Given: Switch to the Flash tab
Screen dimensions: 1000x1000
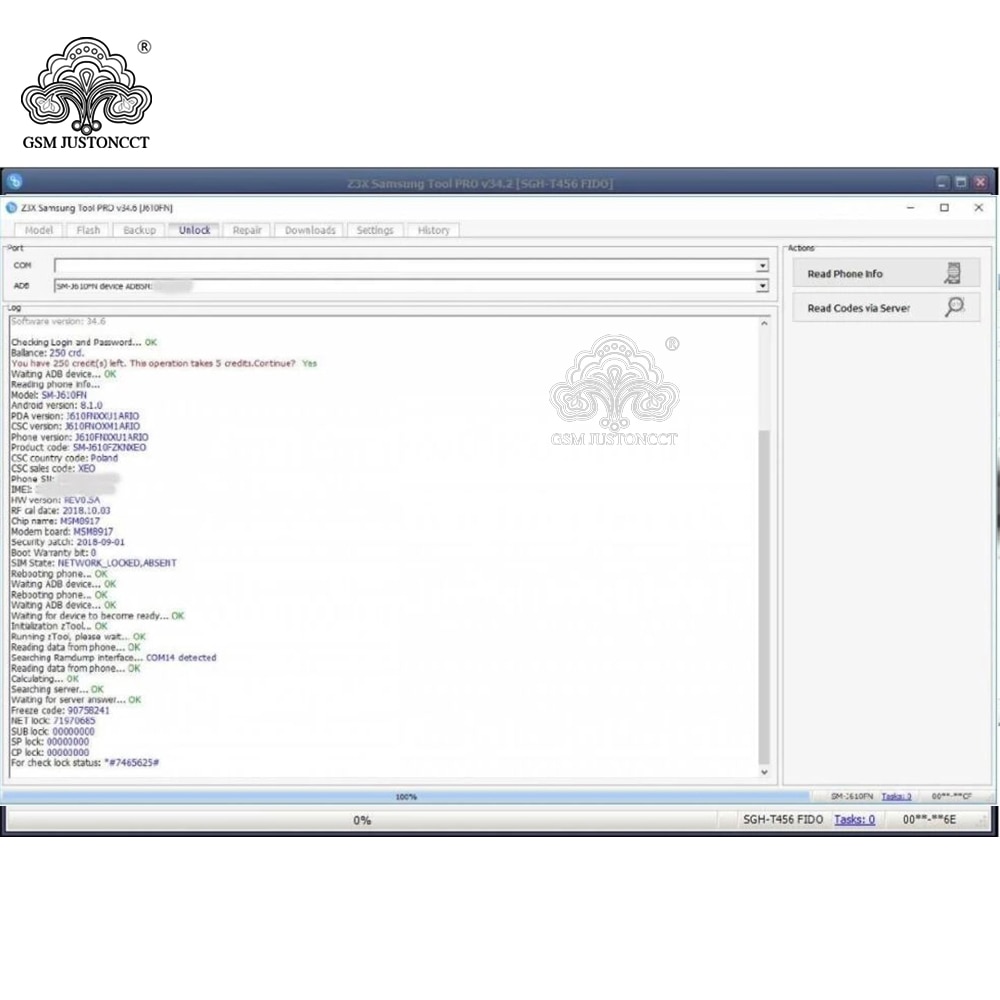Looking at the screenshot, I should tap(88, 230).
